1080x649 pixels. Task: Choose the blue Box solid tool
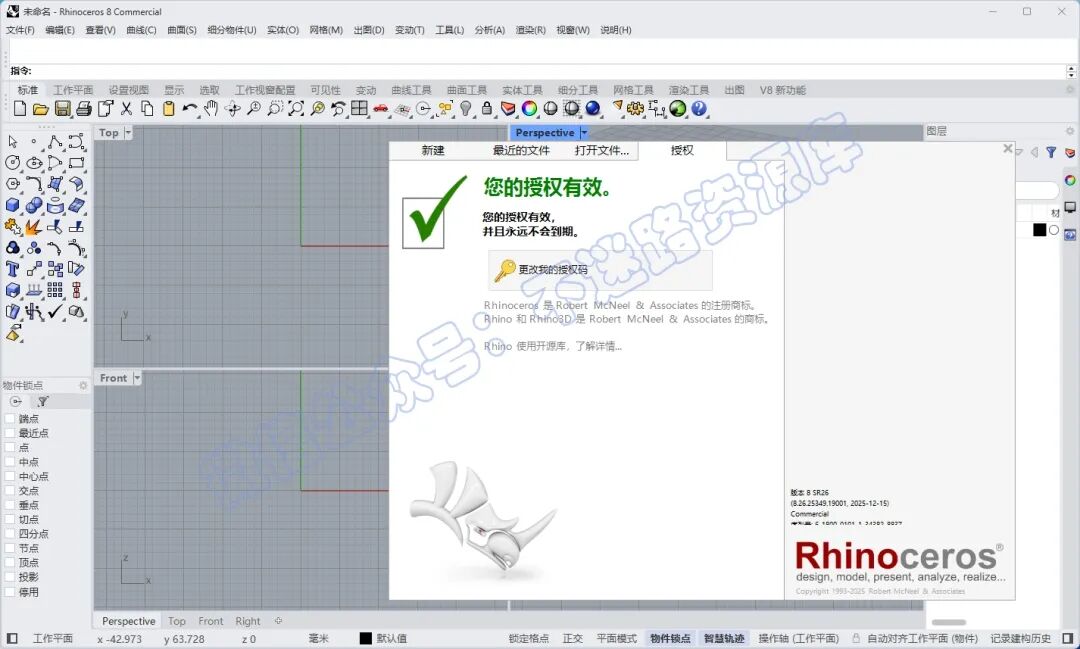click(x=12, y=205)
